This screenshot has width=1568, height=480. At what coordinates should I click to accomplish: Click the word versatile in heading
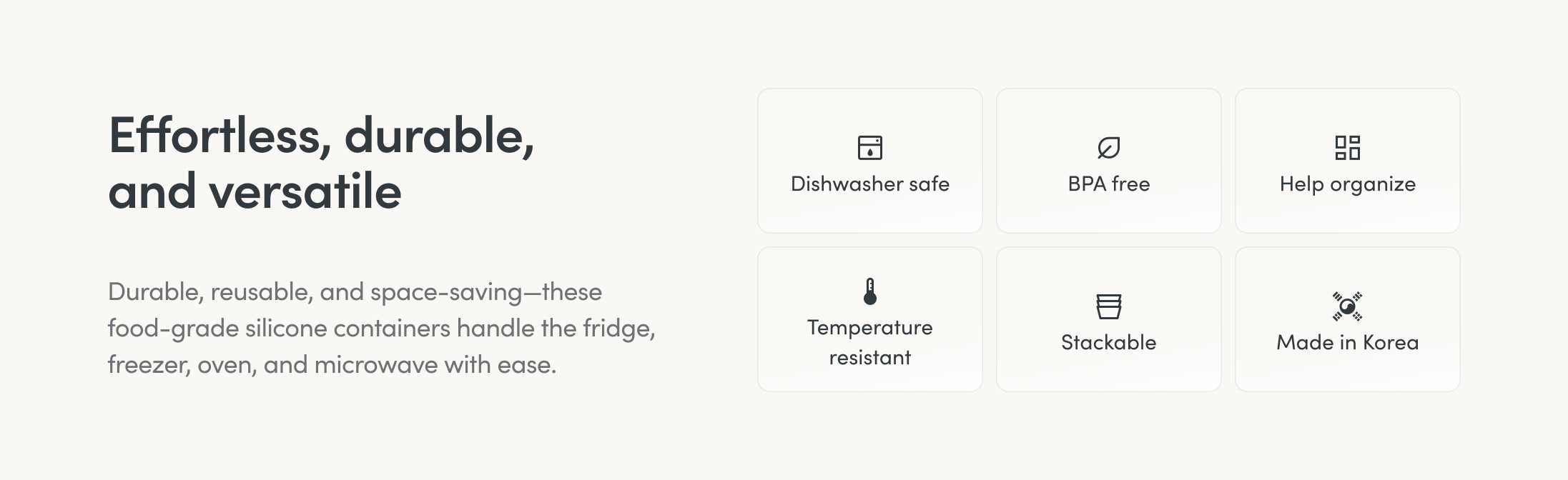(305, 191)
